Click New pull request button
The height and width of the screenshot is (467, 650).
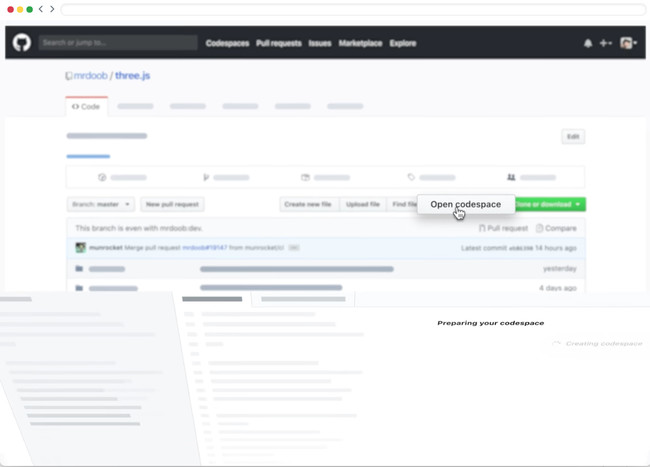pos(172,204)
